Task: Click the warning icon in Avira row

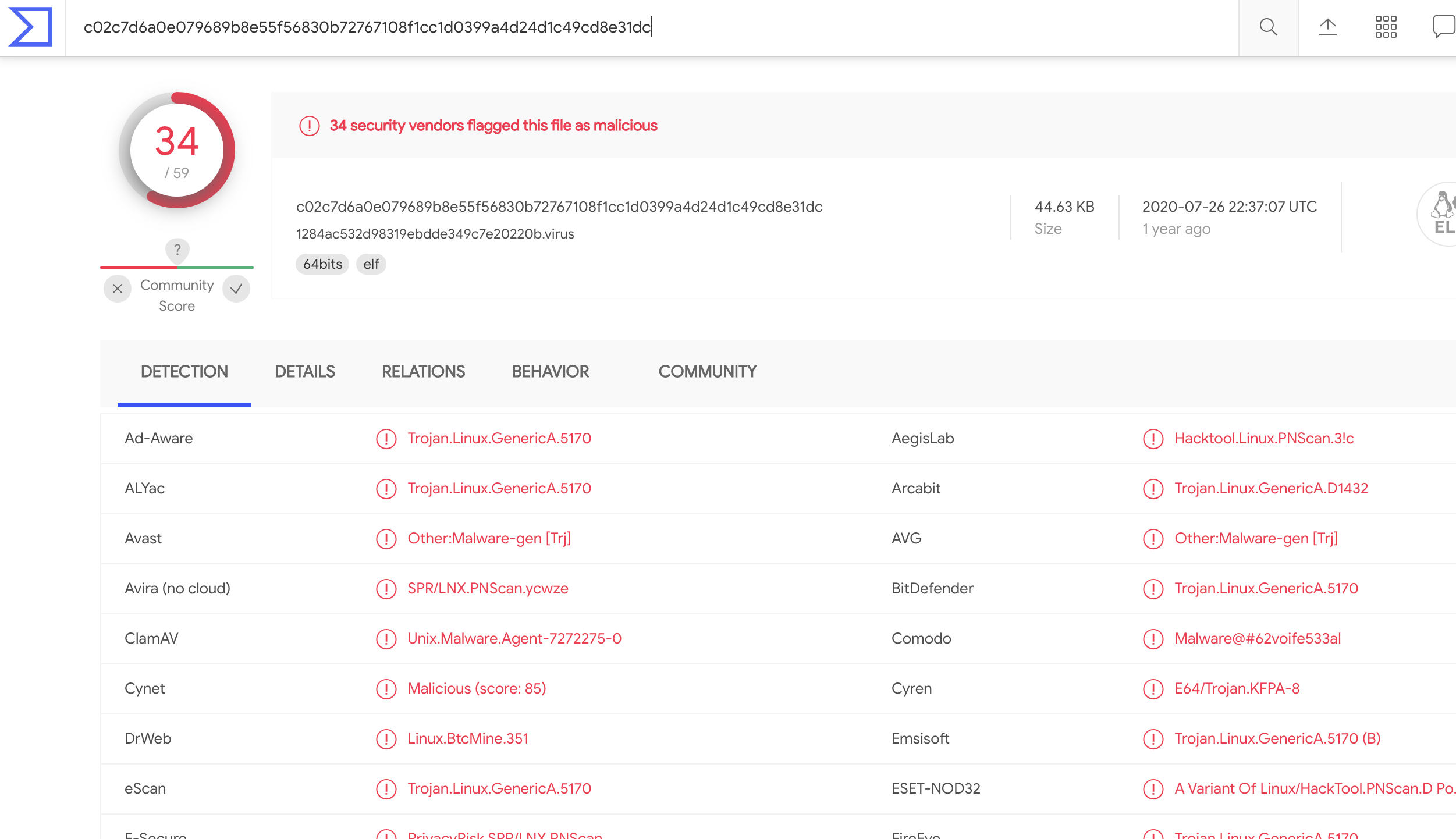Action: tap(386, 589)
